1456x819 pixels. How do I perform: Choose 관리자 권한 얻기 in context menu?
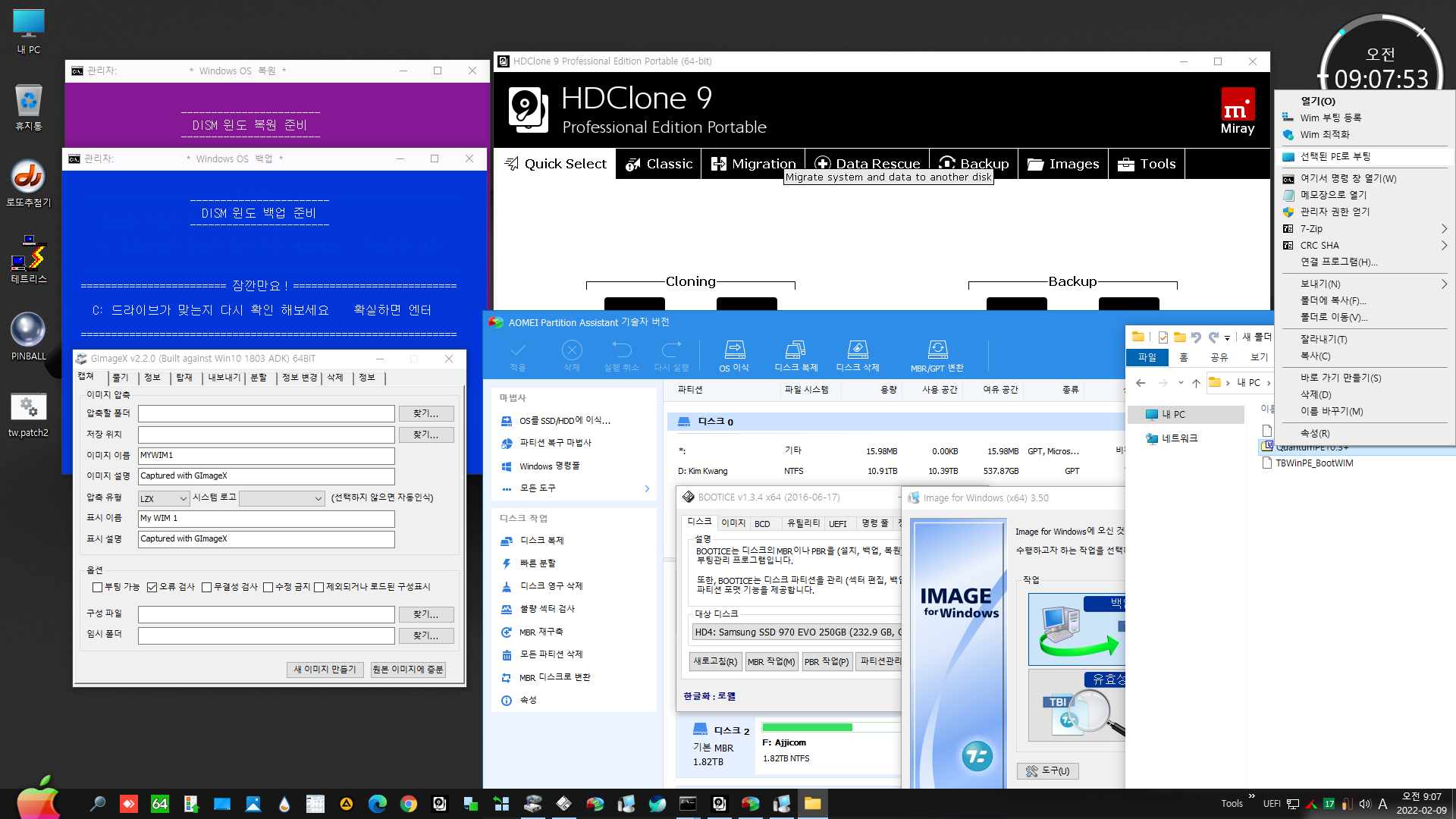(1335, 212)
